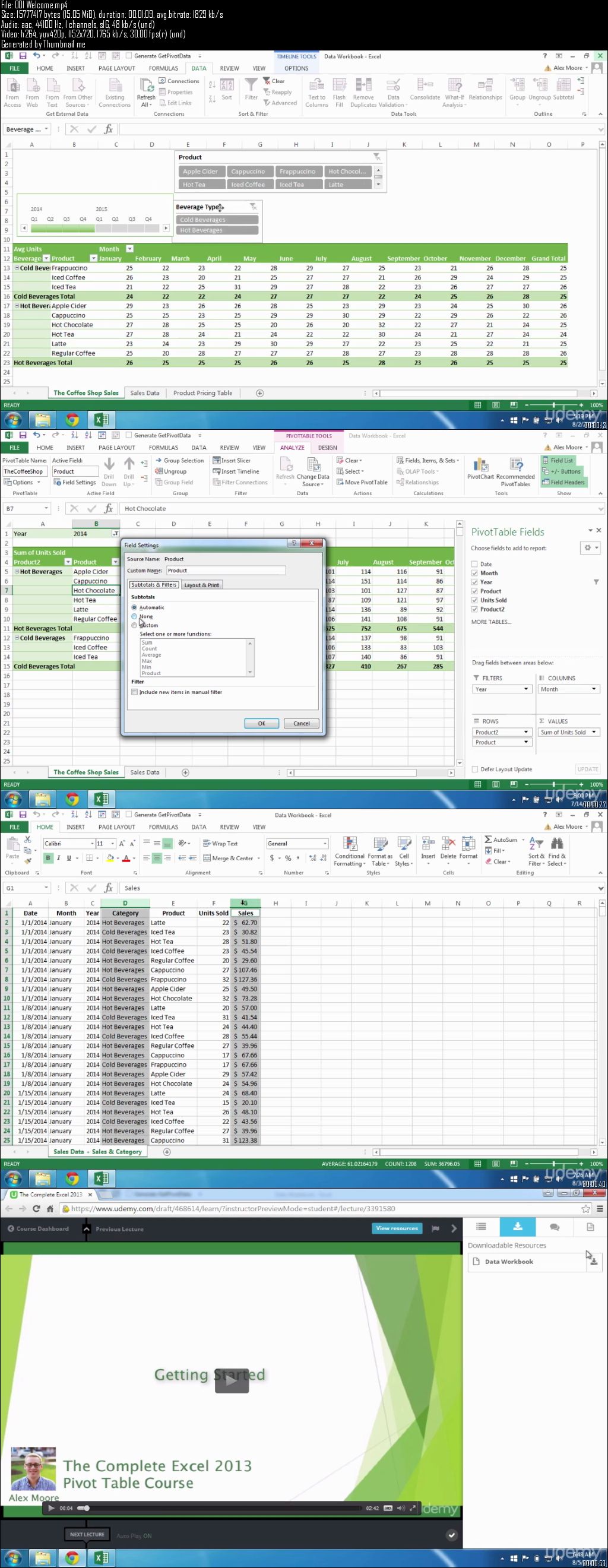The image size is (608, 1568).
Task: Click Consolidate in Data Tools
Action: pos(425,89)
